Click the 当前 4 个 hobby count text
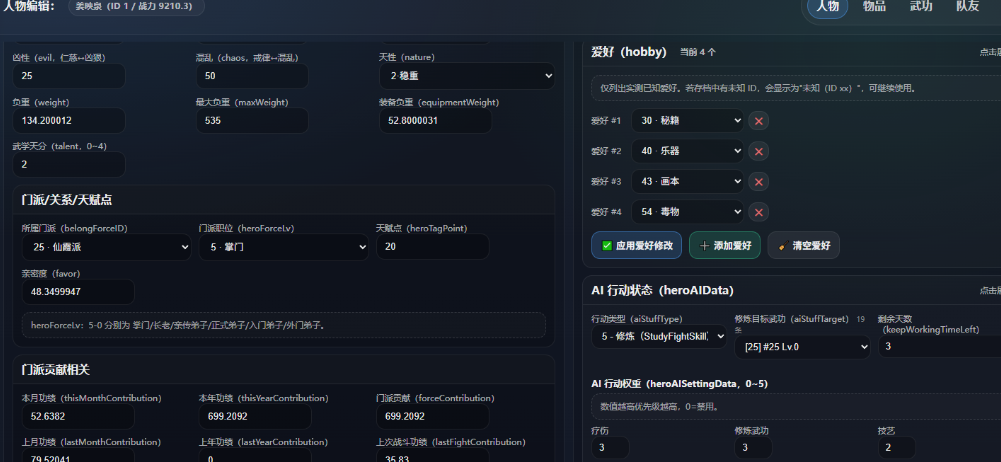The width and height of the screenshot is (1001, 462). pyautogui.click(x=698, y=52)
